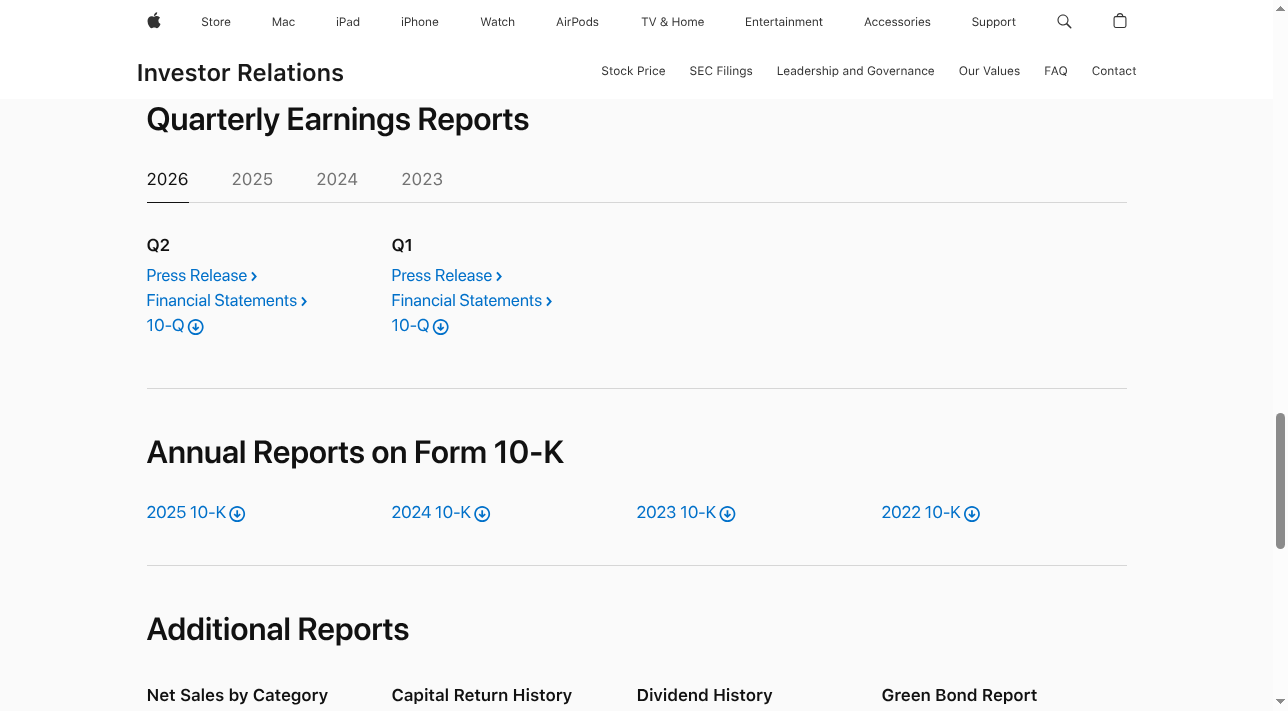Viewport: 1288px width, 711px height.
Task: Click the Q1 quarter label
Action: click(x=402, y=246)
